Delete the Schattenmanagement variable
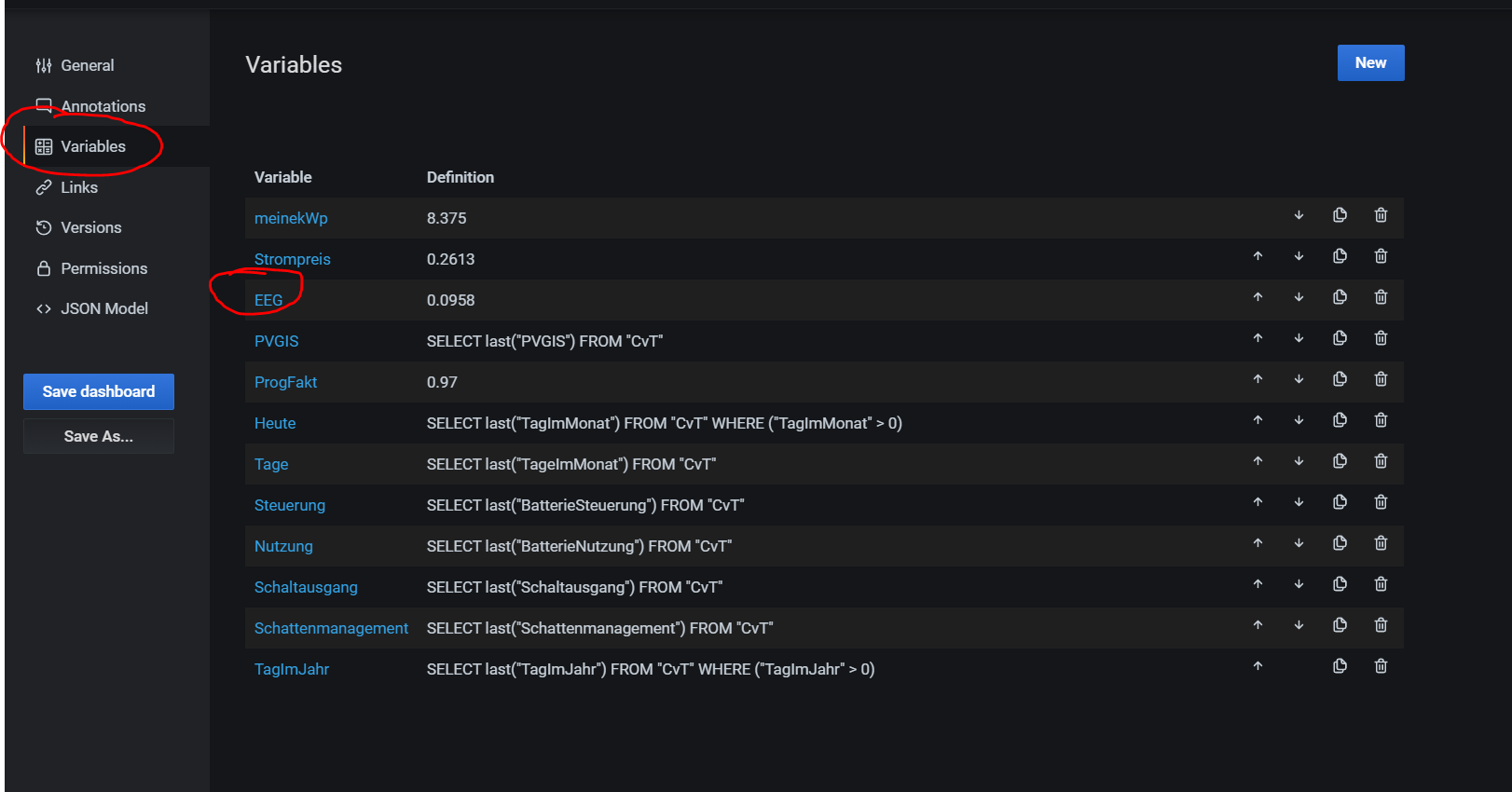 click(1381, 625)
